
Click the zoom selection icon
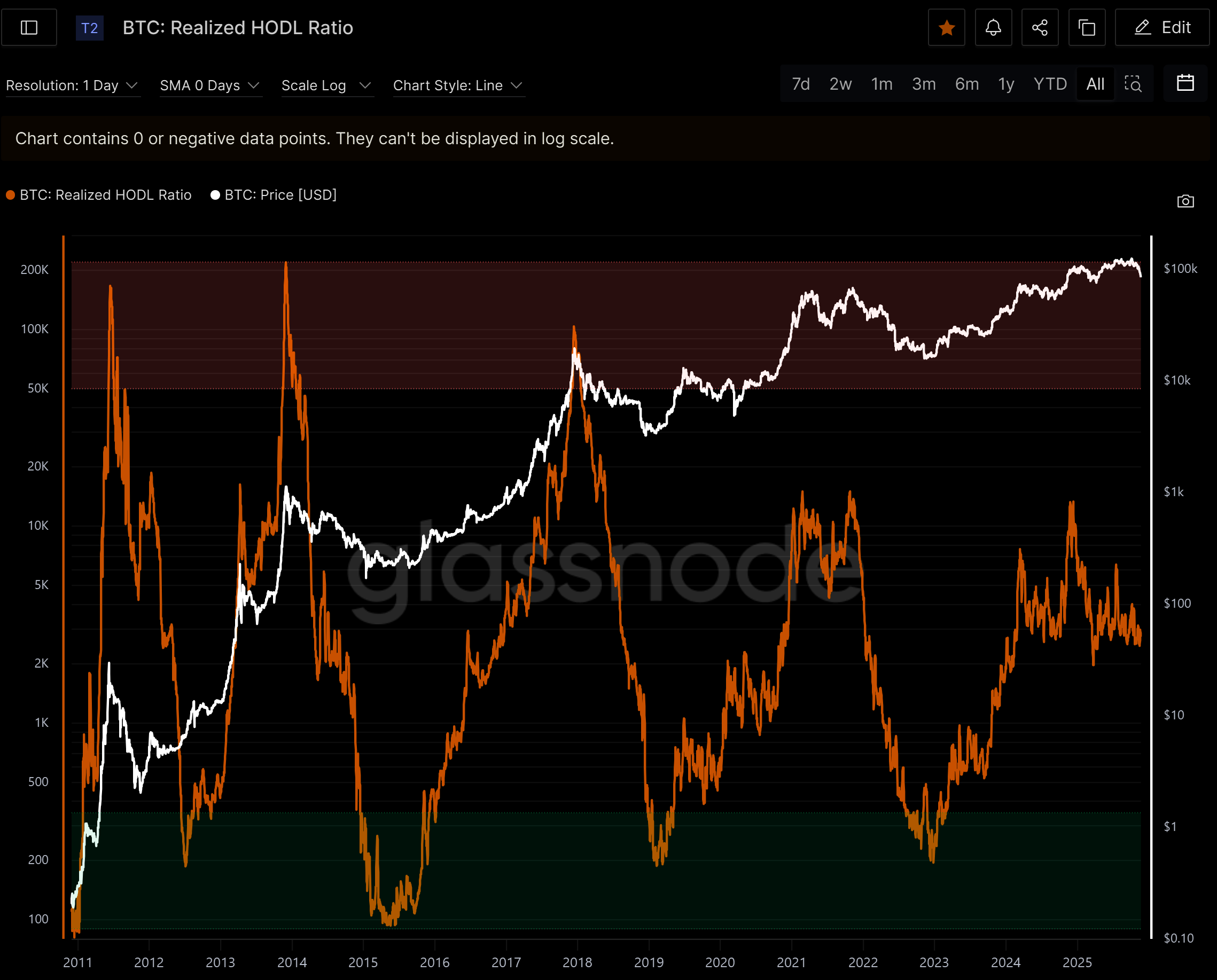click(x=1133, y=84)
